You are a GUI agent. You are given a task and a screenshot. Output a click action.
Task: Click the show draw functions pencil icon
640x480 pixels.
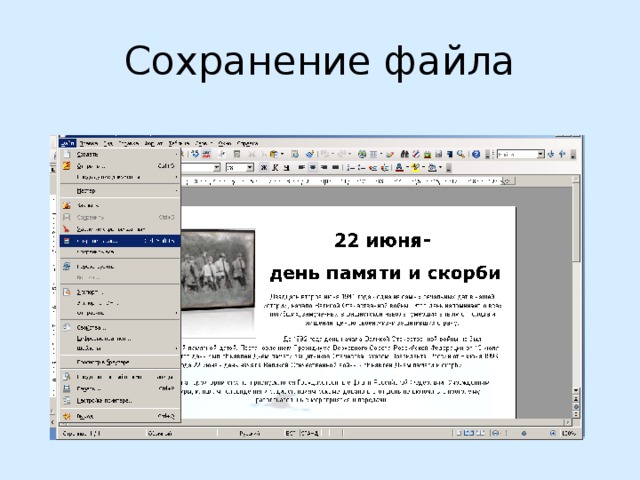coord(390,154)
